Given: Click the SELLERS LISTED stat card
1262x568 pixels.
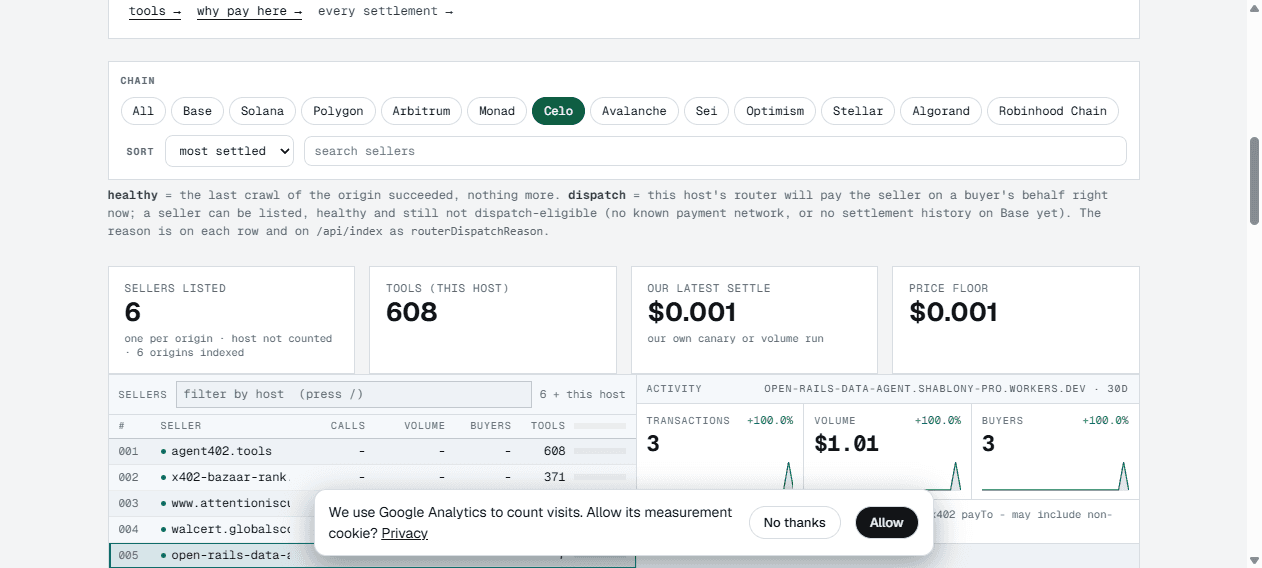Looking at the screenshot, I should tap(231, 320).
